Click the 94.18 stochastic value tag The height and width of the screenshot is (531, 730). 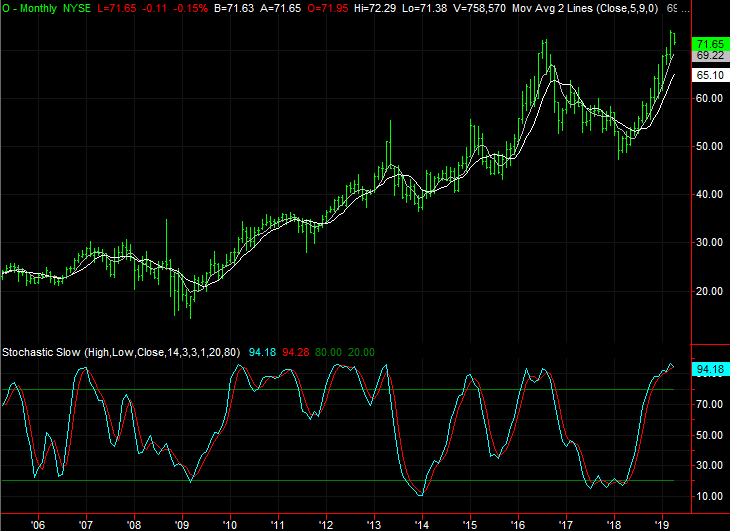(710, 370)
